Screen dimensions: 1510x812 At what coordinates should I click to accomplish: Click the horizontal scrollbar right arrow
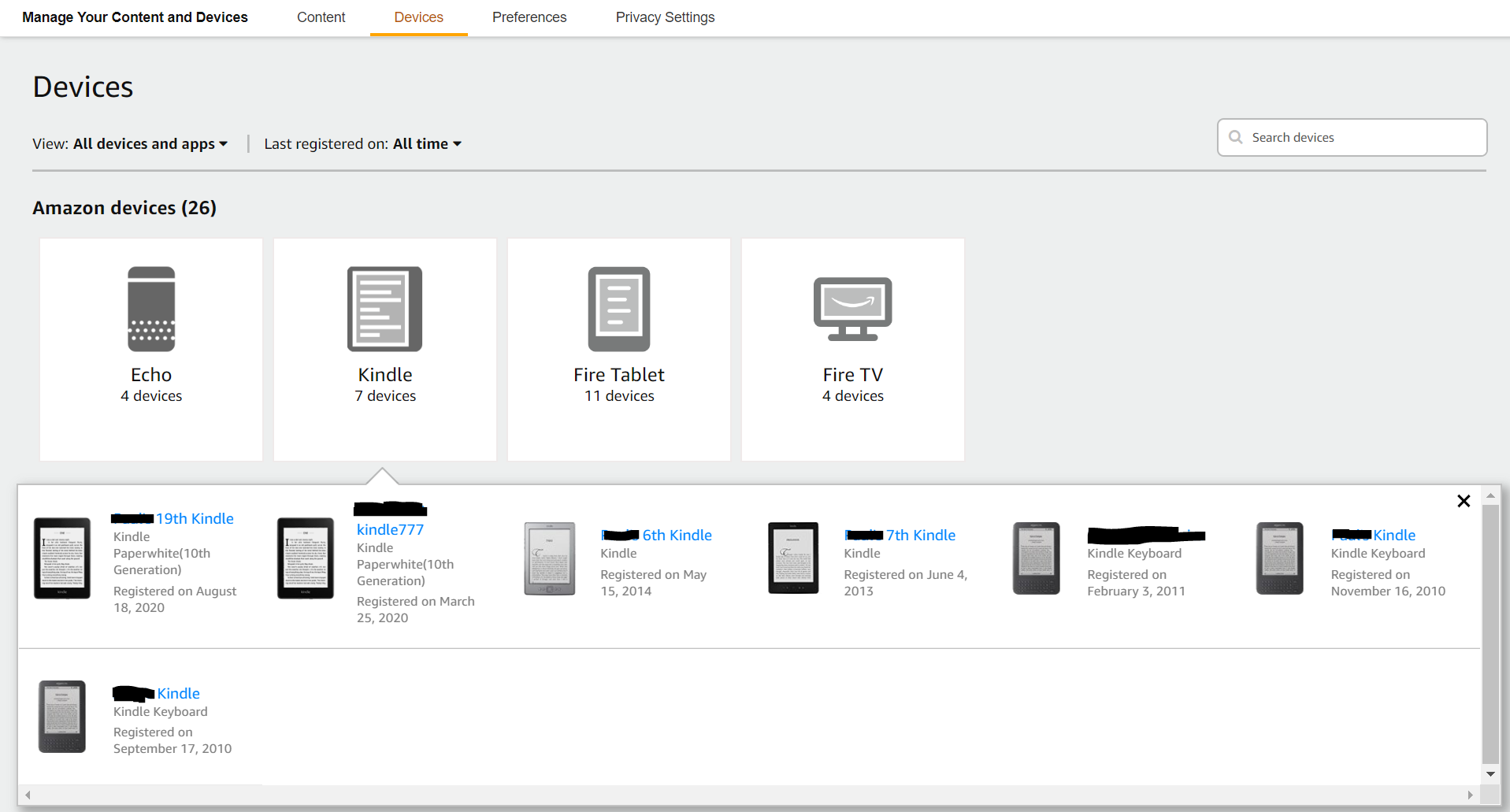click(1470, 795)
